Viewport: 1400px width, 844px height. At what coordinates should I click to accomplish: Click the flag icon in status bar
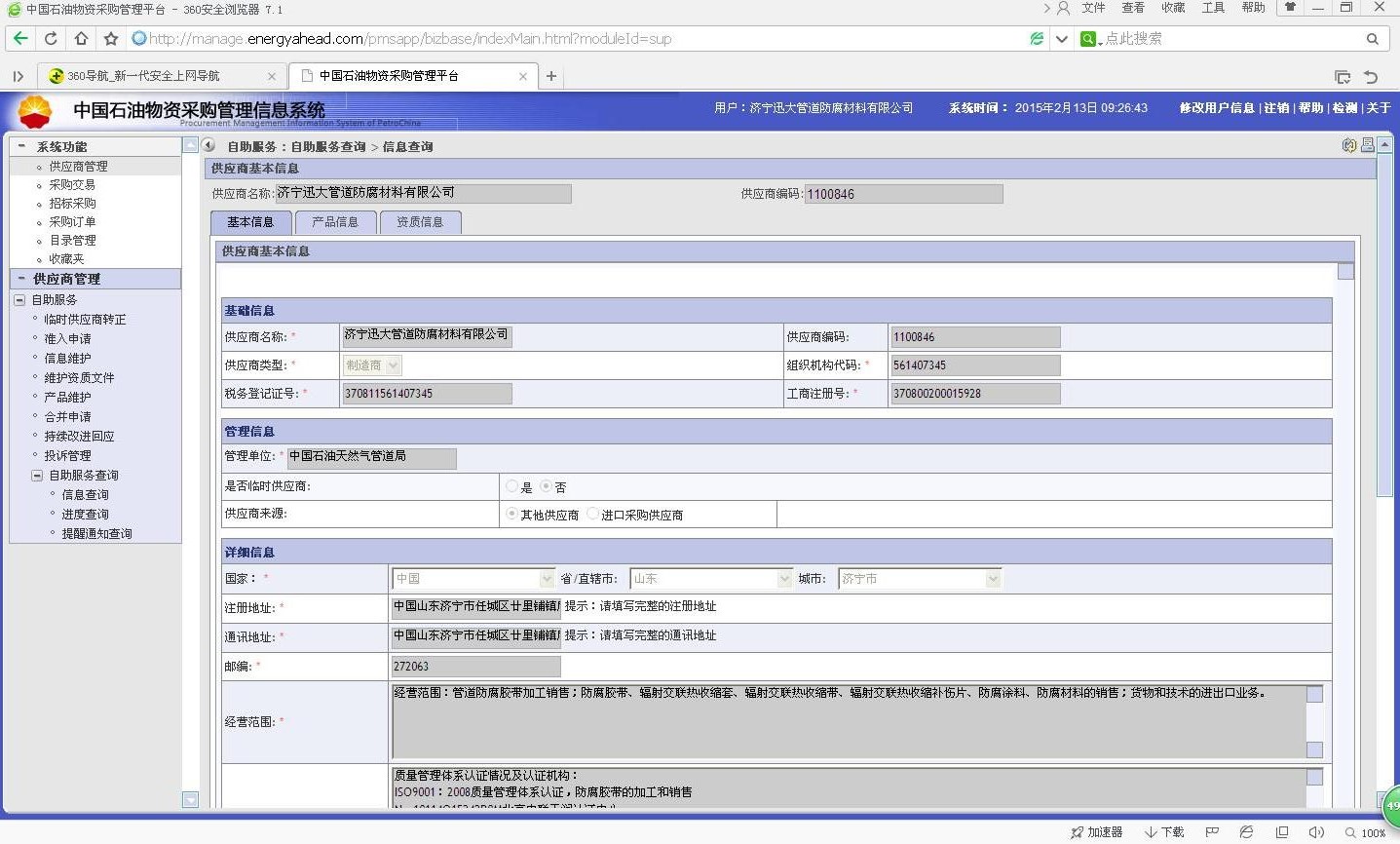(x=1212, y=832)
